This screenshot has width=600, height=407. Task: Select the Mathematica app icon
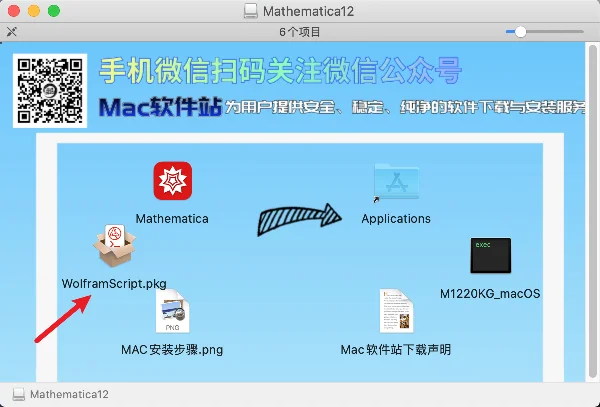point(173,181)
